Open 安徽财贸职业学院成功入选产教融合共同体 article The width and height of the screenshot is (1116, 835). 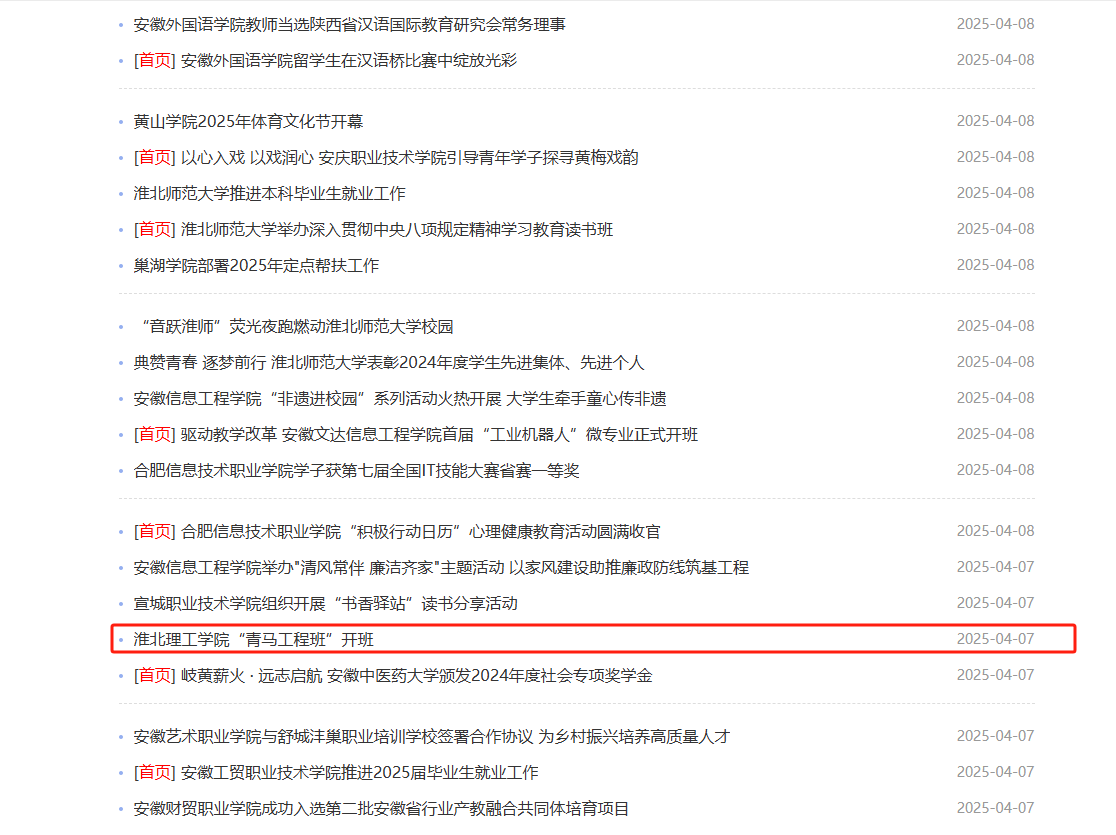pyautogui.click(x=381, y=809)
